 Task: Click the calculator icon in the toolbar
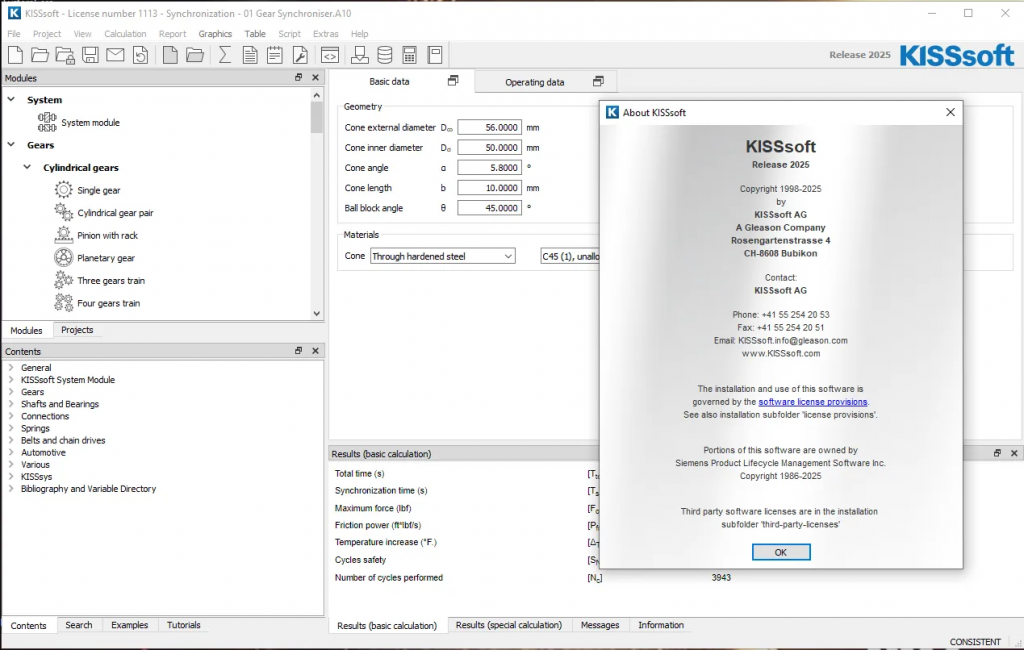click(409, 55)
